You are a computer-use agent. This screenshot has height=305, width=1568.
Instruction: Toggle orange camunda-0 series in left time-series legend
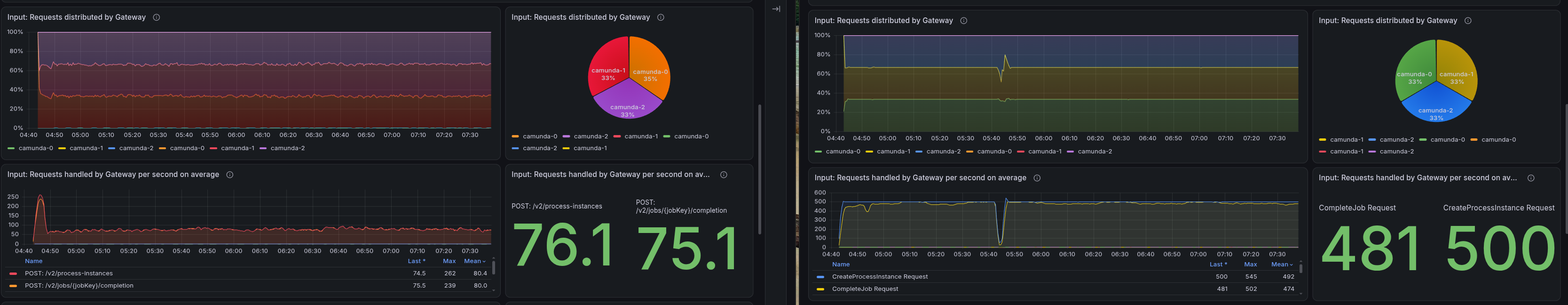point(181,148)
